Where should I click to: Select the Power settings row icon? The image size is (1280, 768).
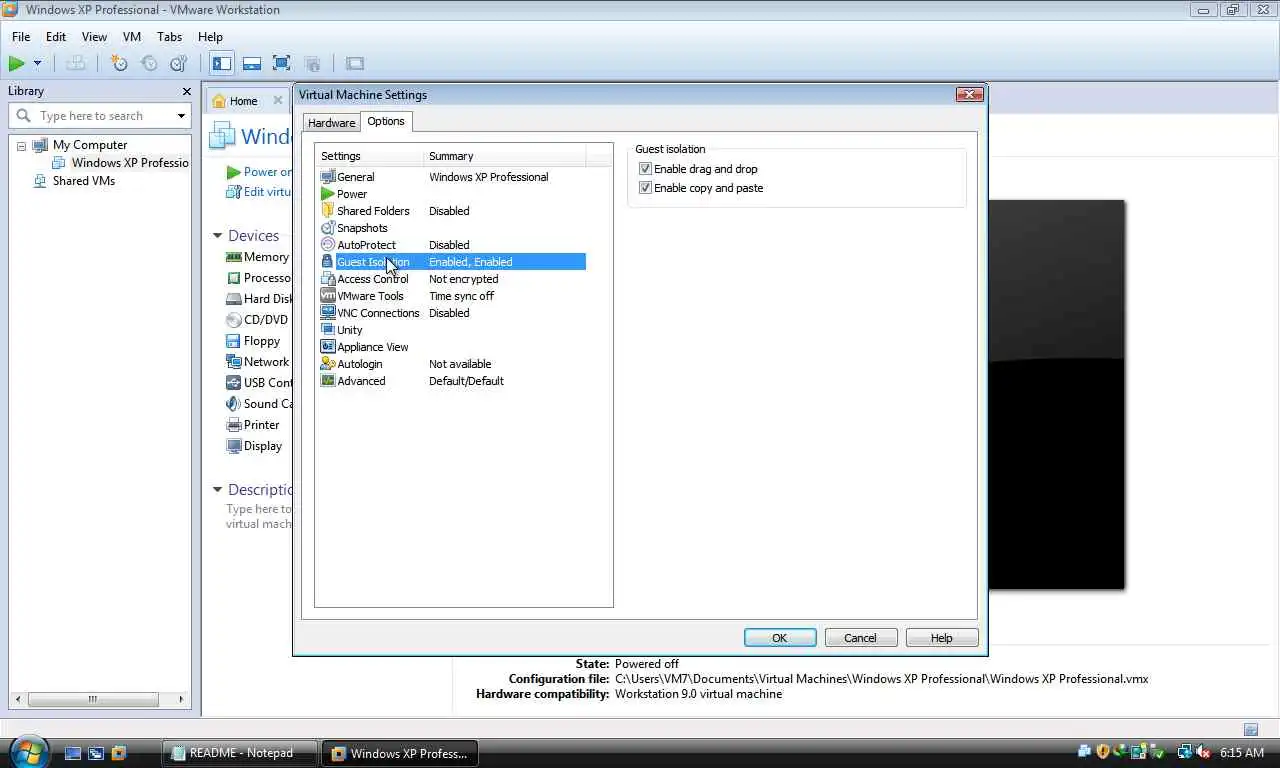[328, 194]
